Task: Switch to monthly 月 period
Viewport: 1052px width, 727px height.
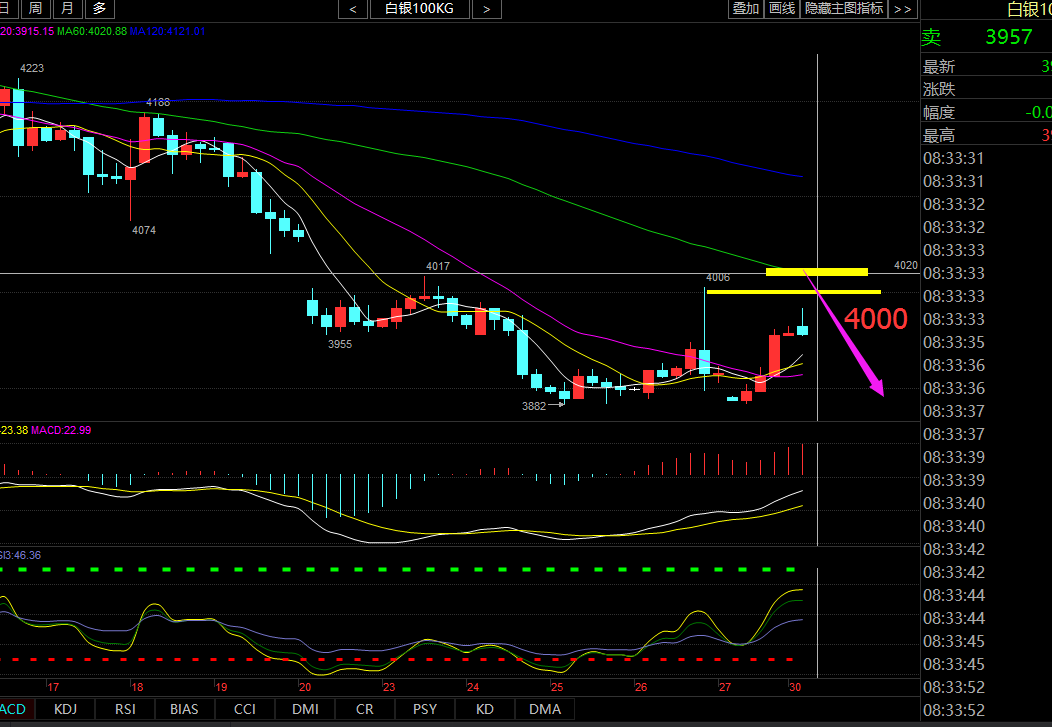Action: click(67, 9)
